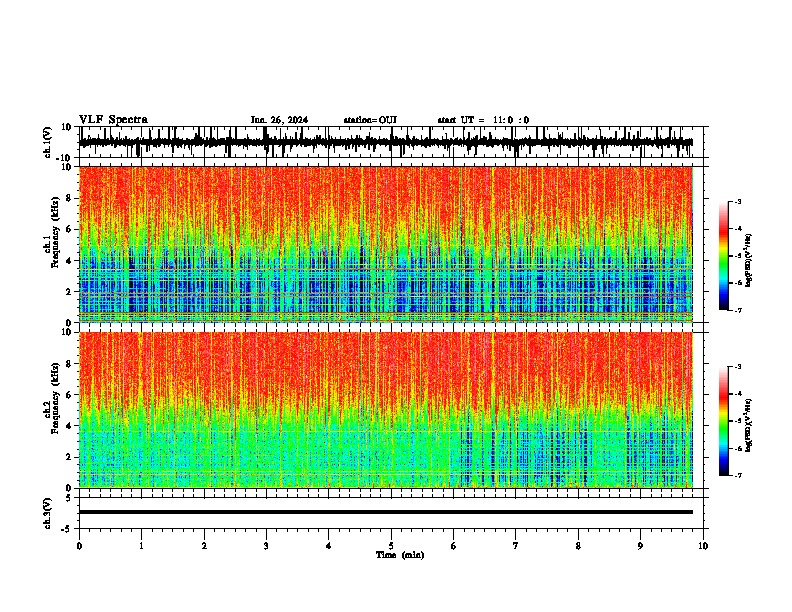Click the "-3" label on ch.2 colorbar
Viewport: 792px width, 612px height.
pos(738,367)
